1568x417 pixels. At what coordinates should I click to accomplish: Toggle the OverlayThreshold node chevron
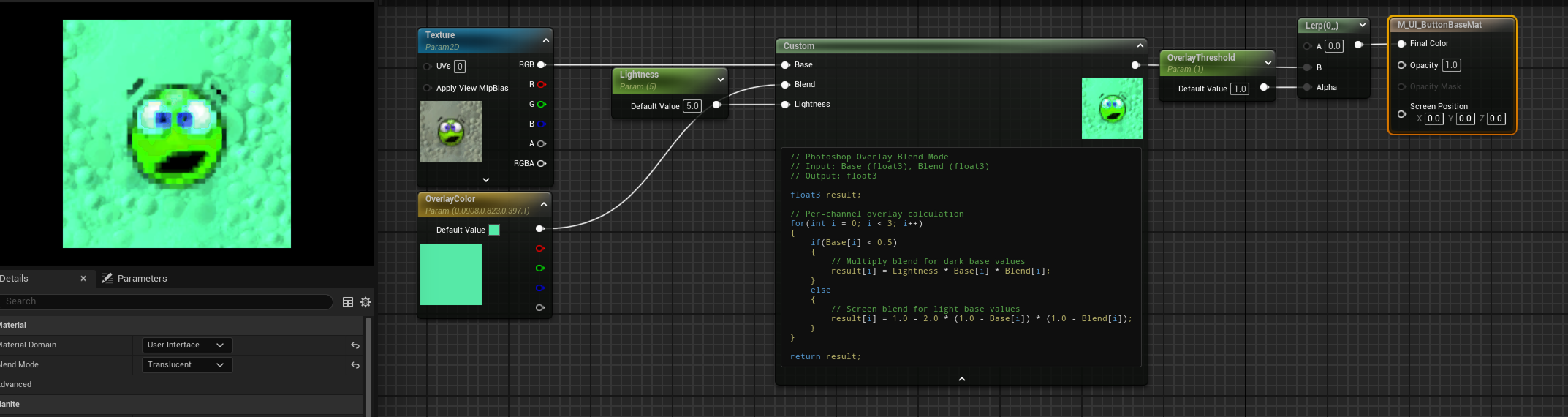pyautogui.click(x=1268, y=63)
